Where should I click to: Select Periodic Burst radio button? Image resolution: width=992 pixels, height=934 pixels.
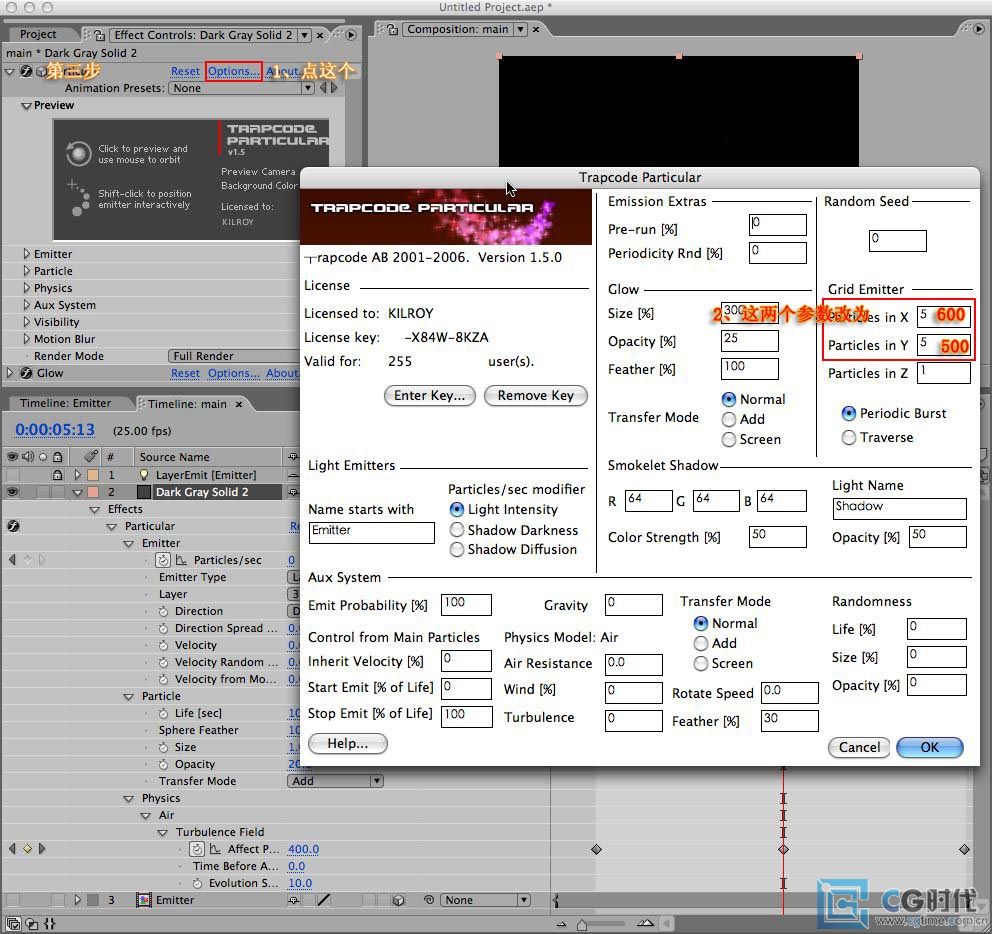tap(849, 414)
